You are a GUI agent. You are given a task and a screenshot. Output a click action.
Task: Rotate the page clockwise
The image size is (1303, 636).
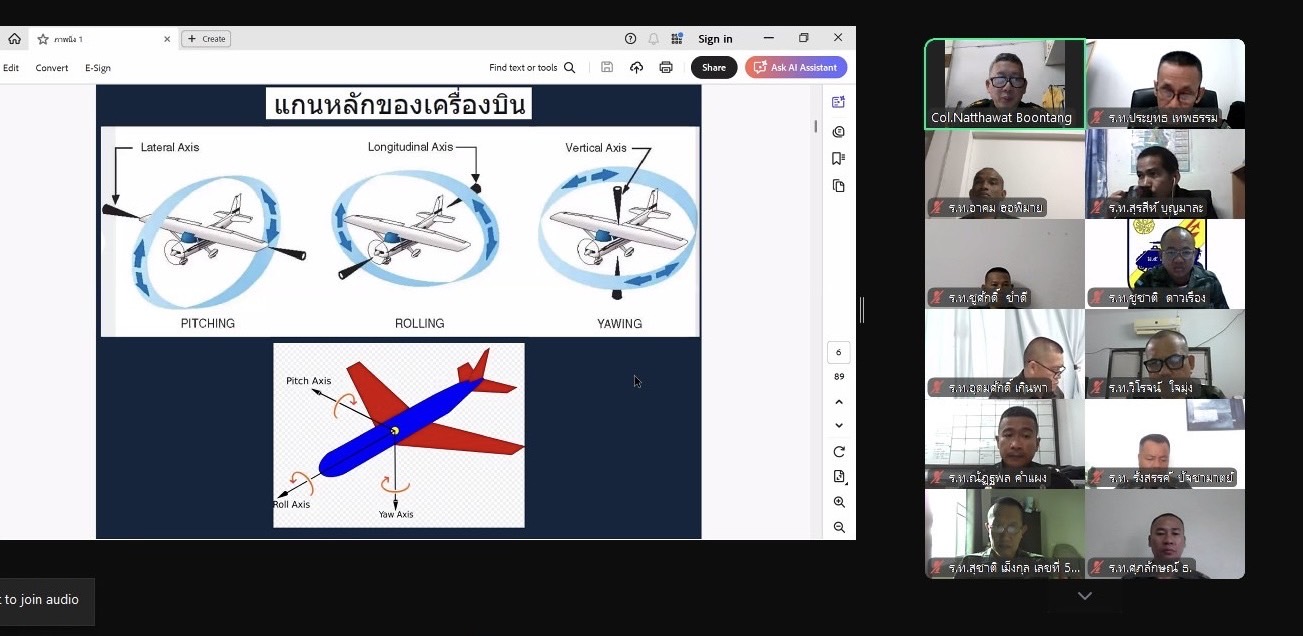click(839, 452)
